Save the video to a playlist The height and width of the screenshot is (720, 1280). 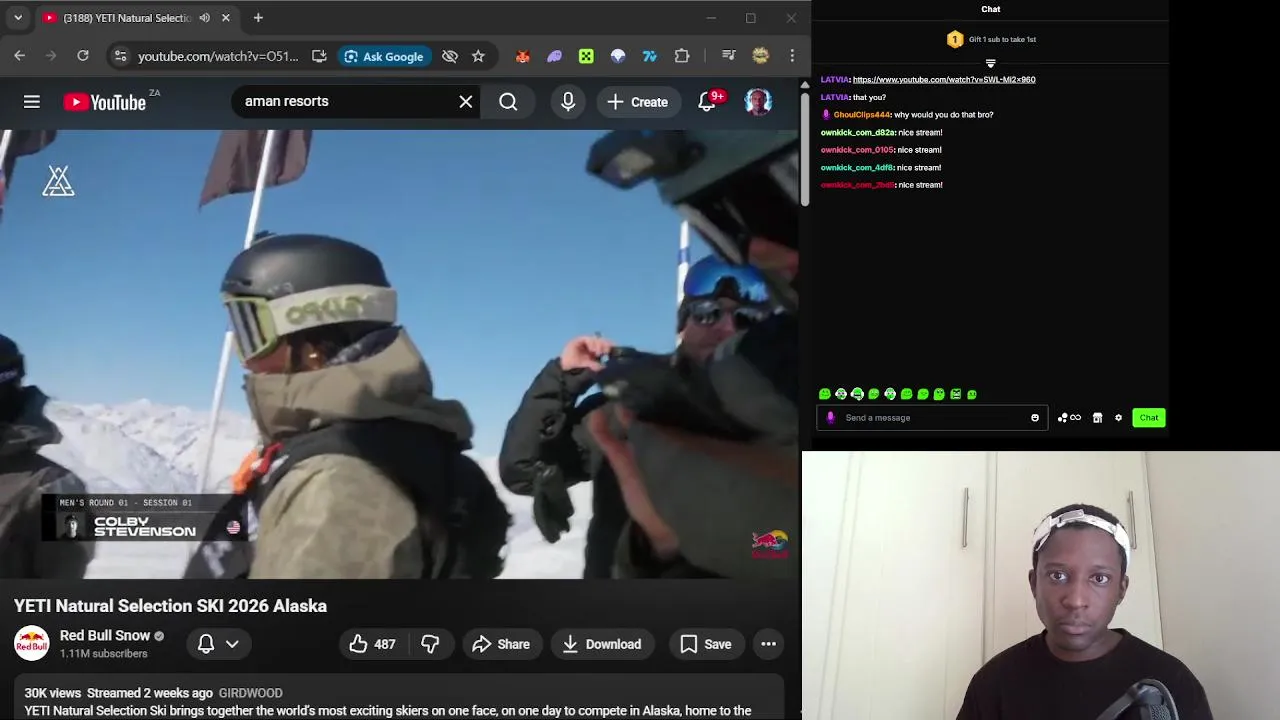(x=706, y=644)
